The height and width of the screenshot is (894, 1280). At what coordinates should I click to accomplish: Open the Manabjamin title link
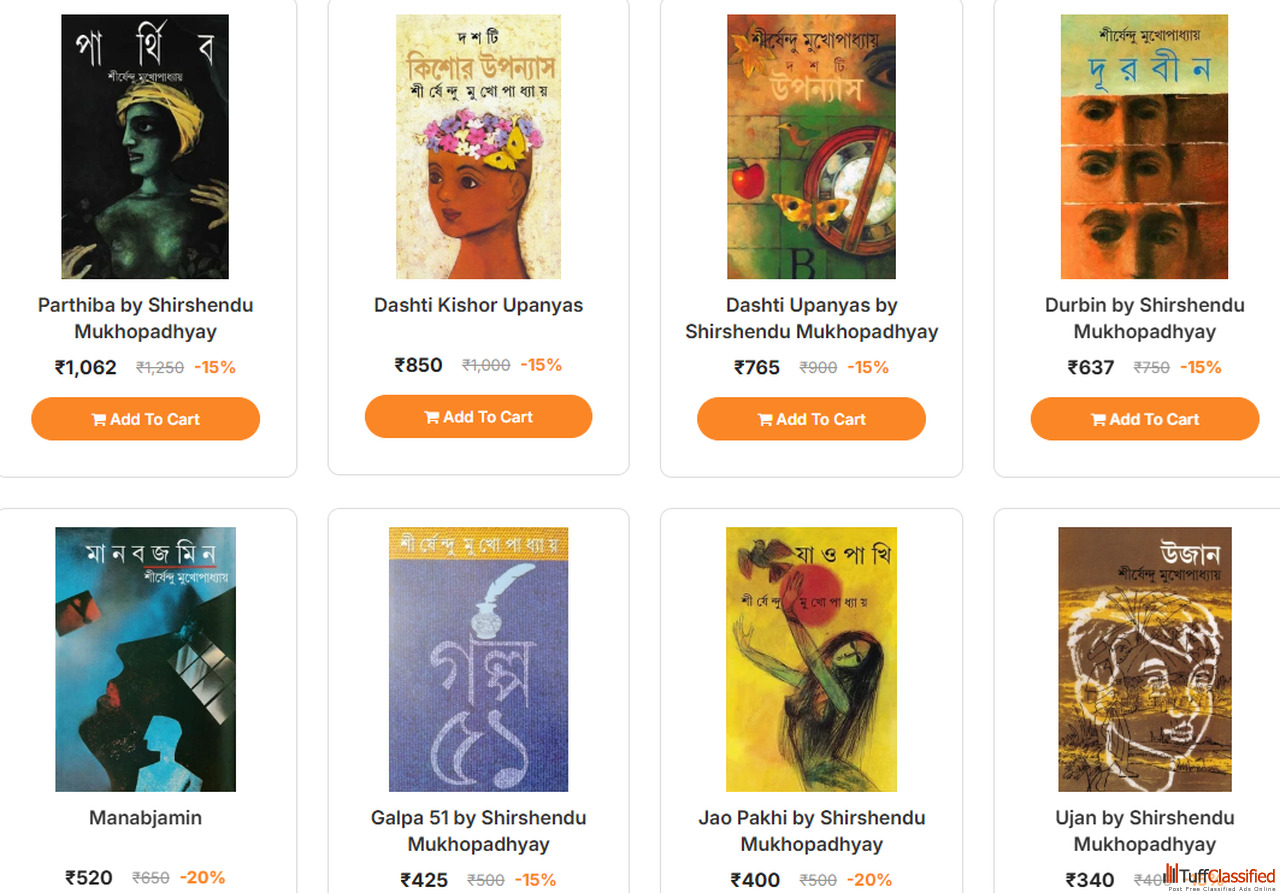click(146, 818)
